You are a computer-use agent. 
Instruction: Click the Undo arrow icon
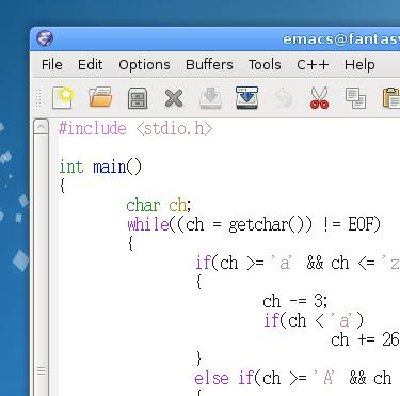[283, 99]
